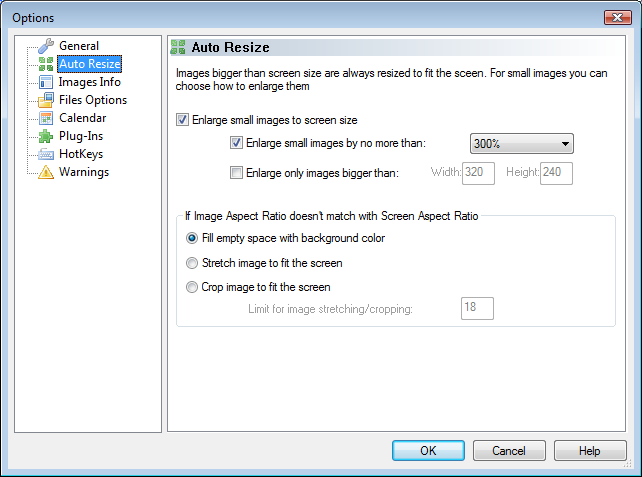Click the 'Auto Resize' panel header title
Viewport: 642px width, 477px height.
[231, 47]
